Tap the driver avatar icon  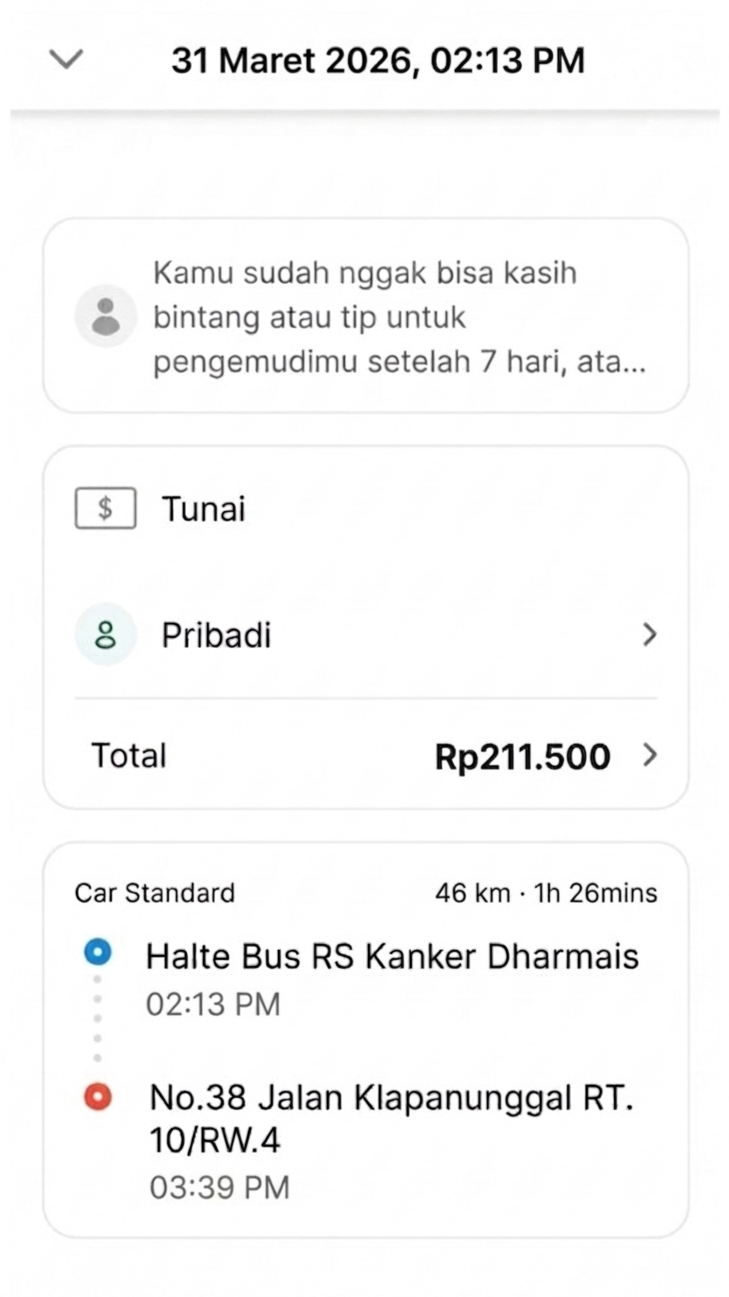coord(105,316)
